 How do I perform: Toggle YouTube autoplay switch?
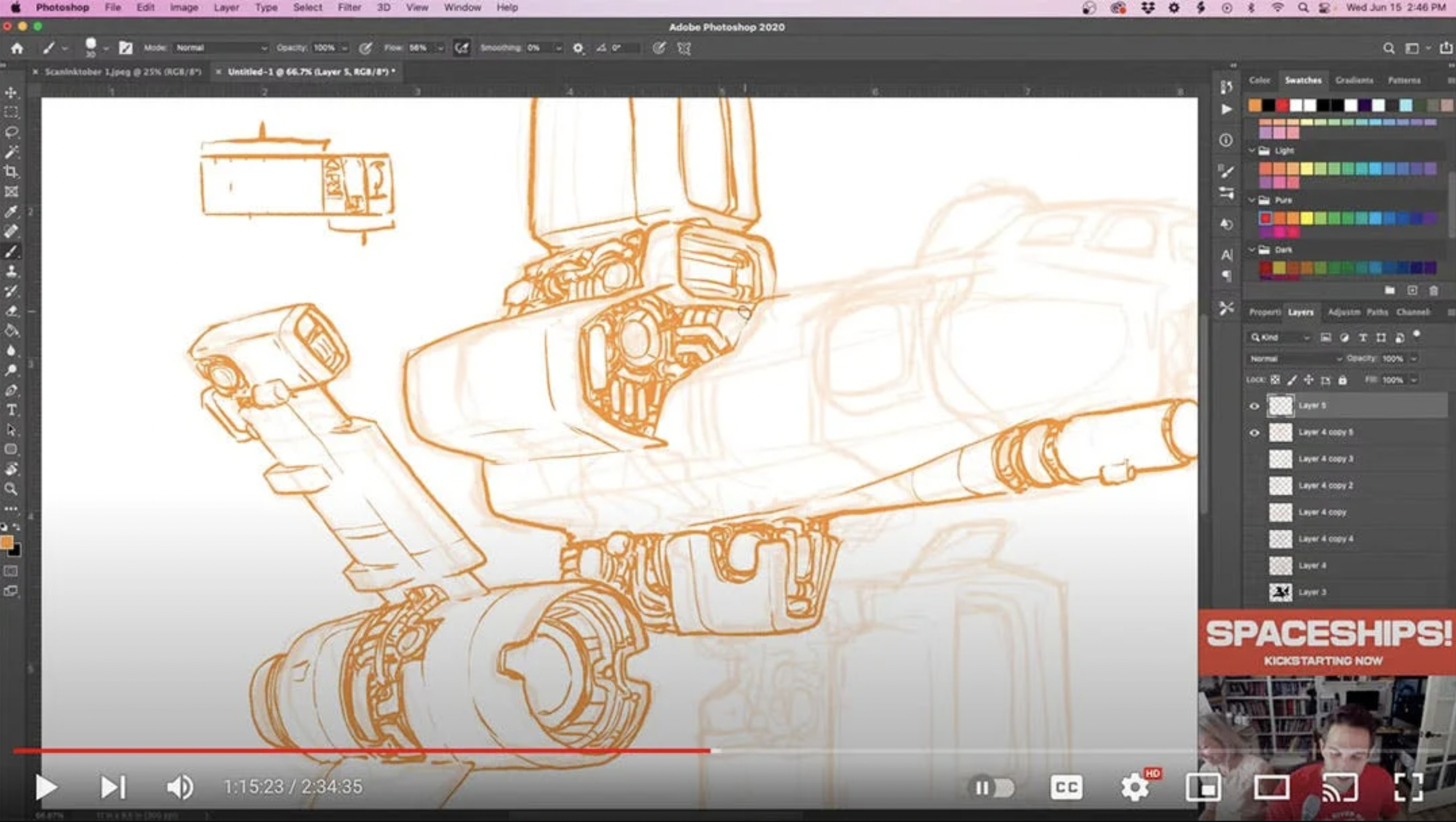pyautogui.click(x=992, y=788)
